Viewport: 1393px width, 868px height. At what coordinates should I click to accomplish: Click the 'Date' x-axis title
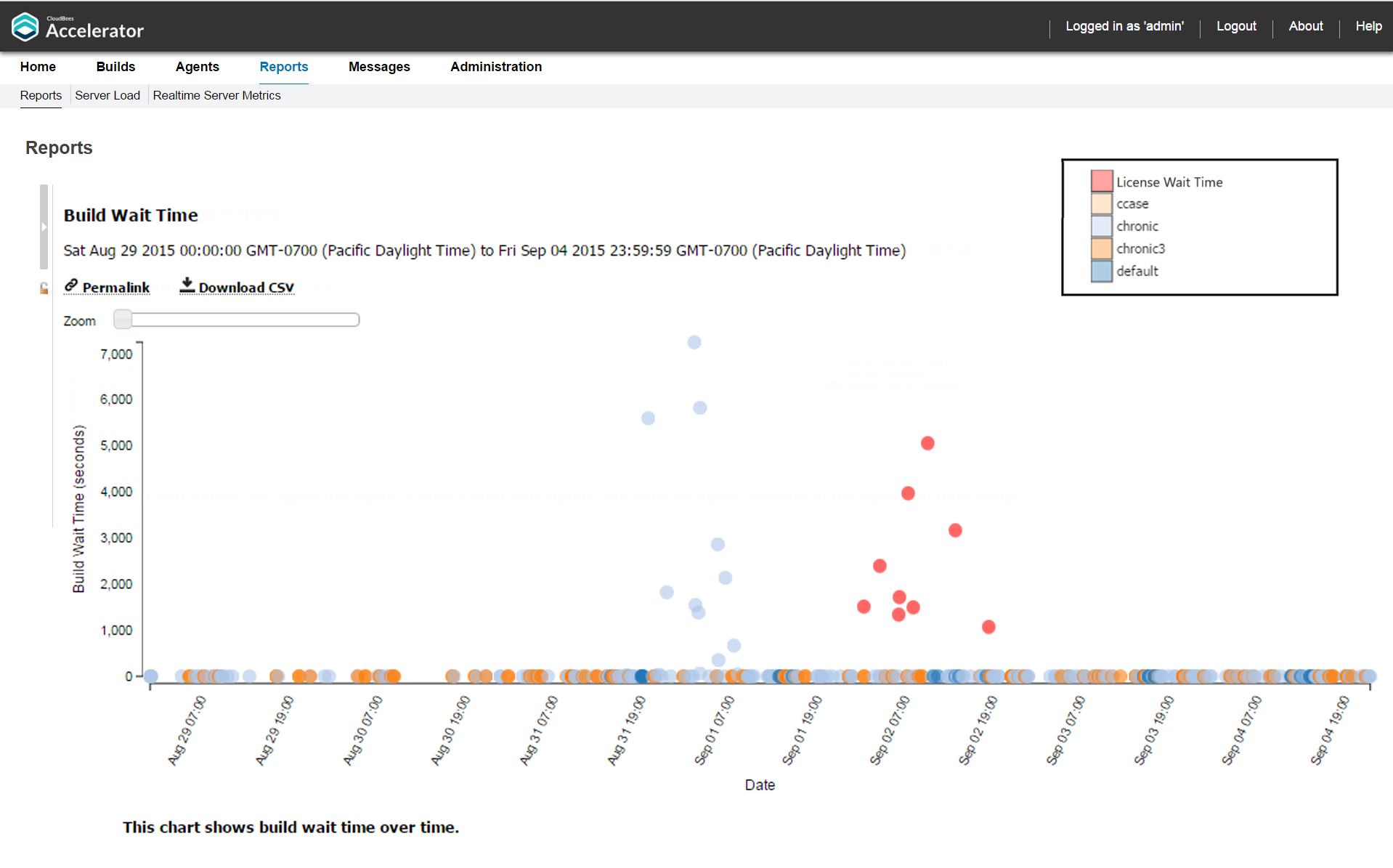coord(760,785)
